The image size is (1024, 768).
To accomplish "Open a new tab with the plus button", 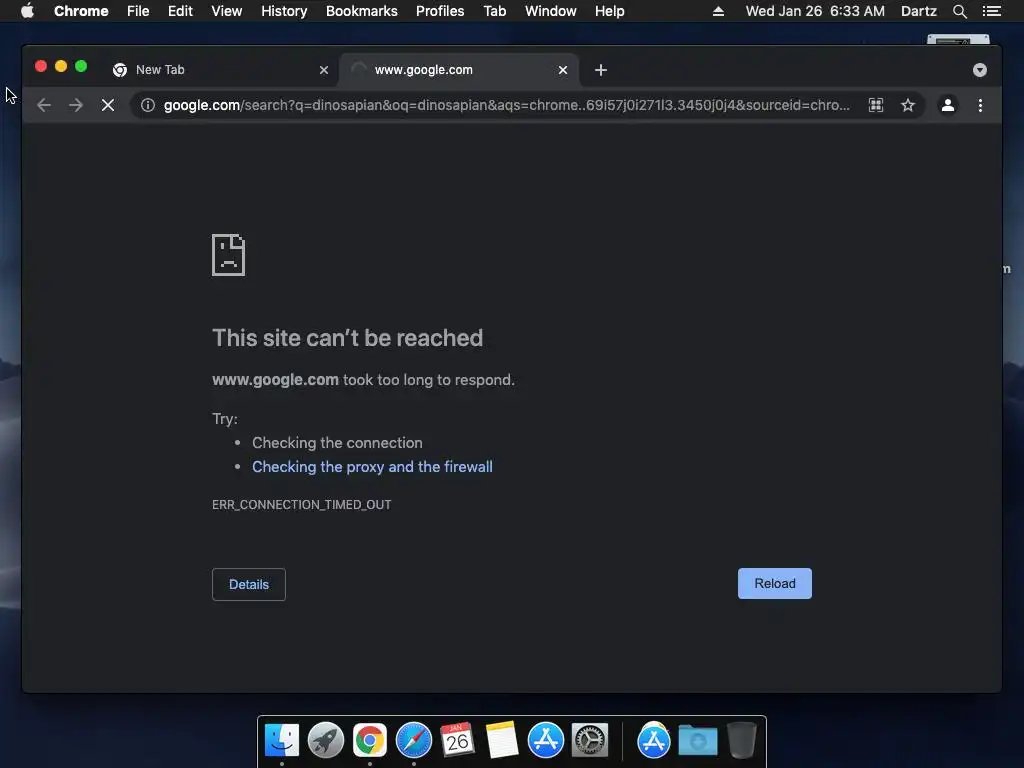I will coord(601,70).
